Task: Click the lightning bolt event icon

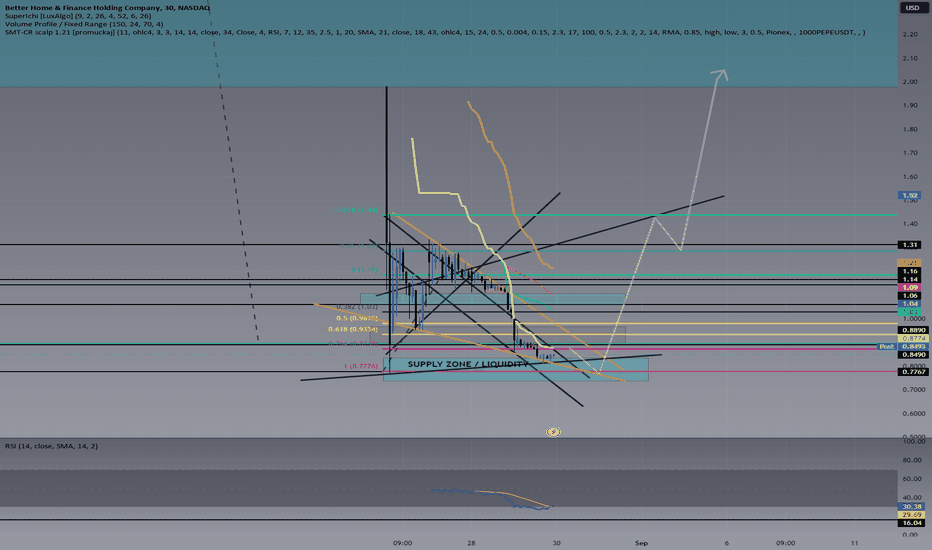Action: click(553, 432)
